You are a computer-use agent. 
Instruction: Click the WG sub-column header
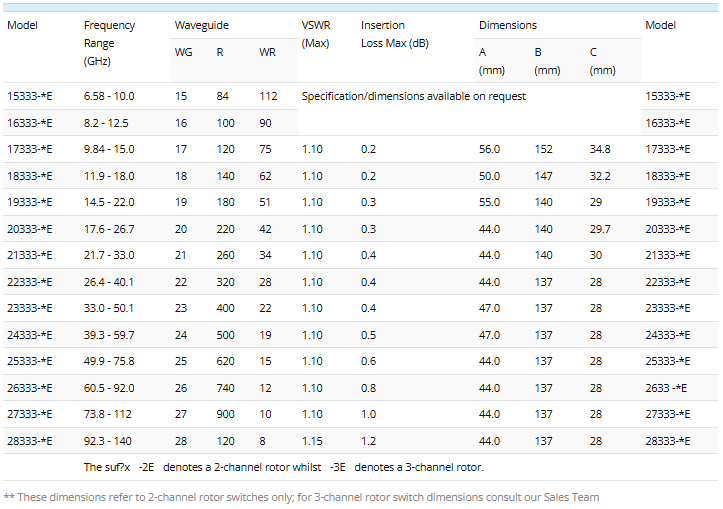(184, 52)
